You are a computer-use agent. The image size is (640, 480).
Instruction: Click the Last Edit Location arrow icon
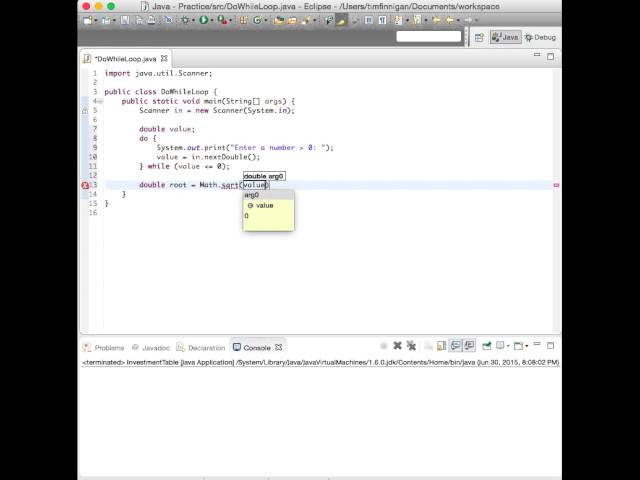tap(436, 20)
